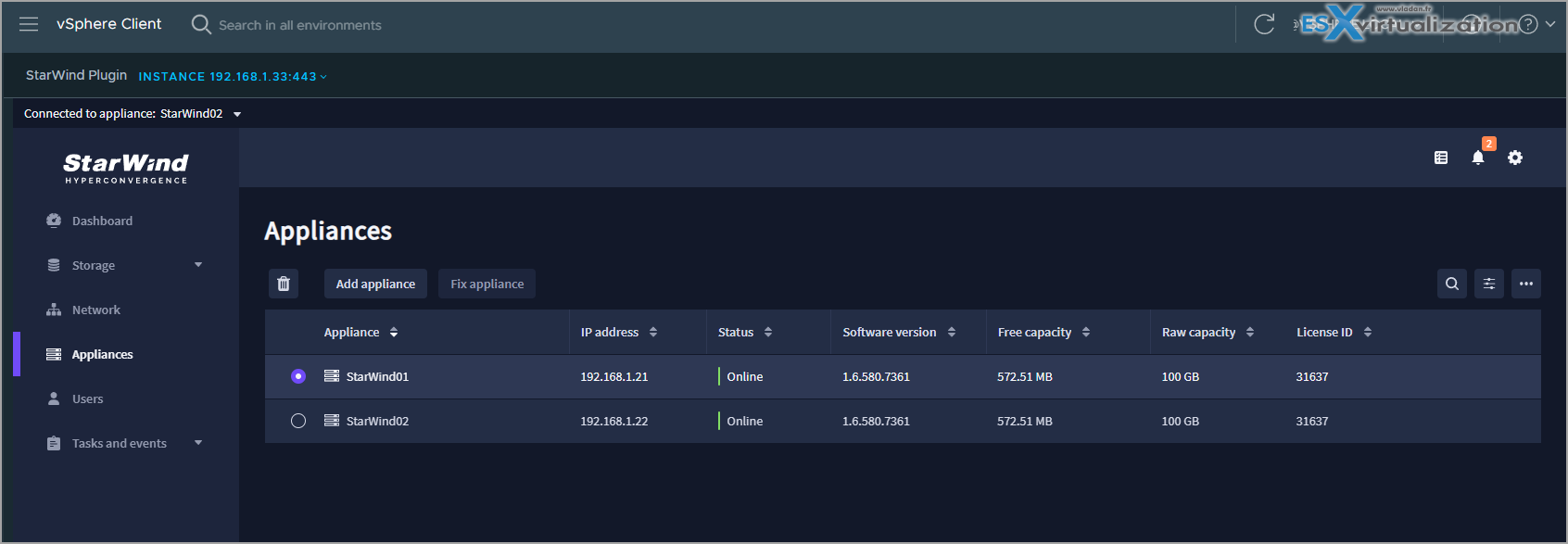This screenshot has width=1568, height=544.
Task: Open StarWind settings gear
Action: click(x=1515, y=158)
